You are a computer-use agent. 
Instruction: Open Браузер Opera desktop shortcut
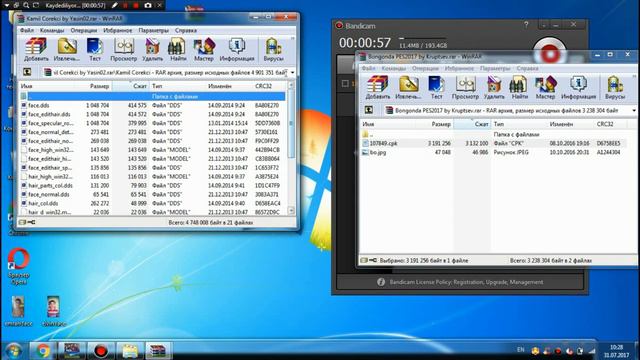[18, 265]
